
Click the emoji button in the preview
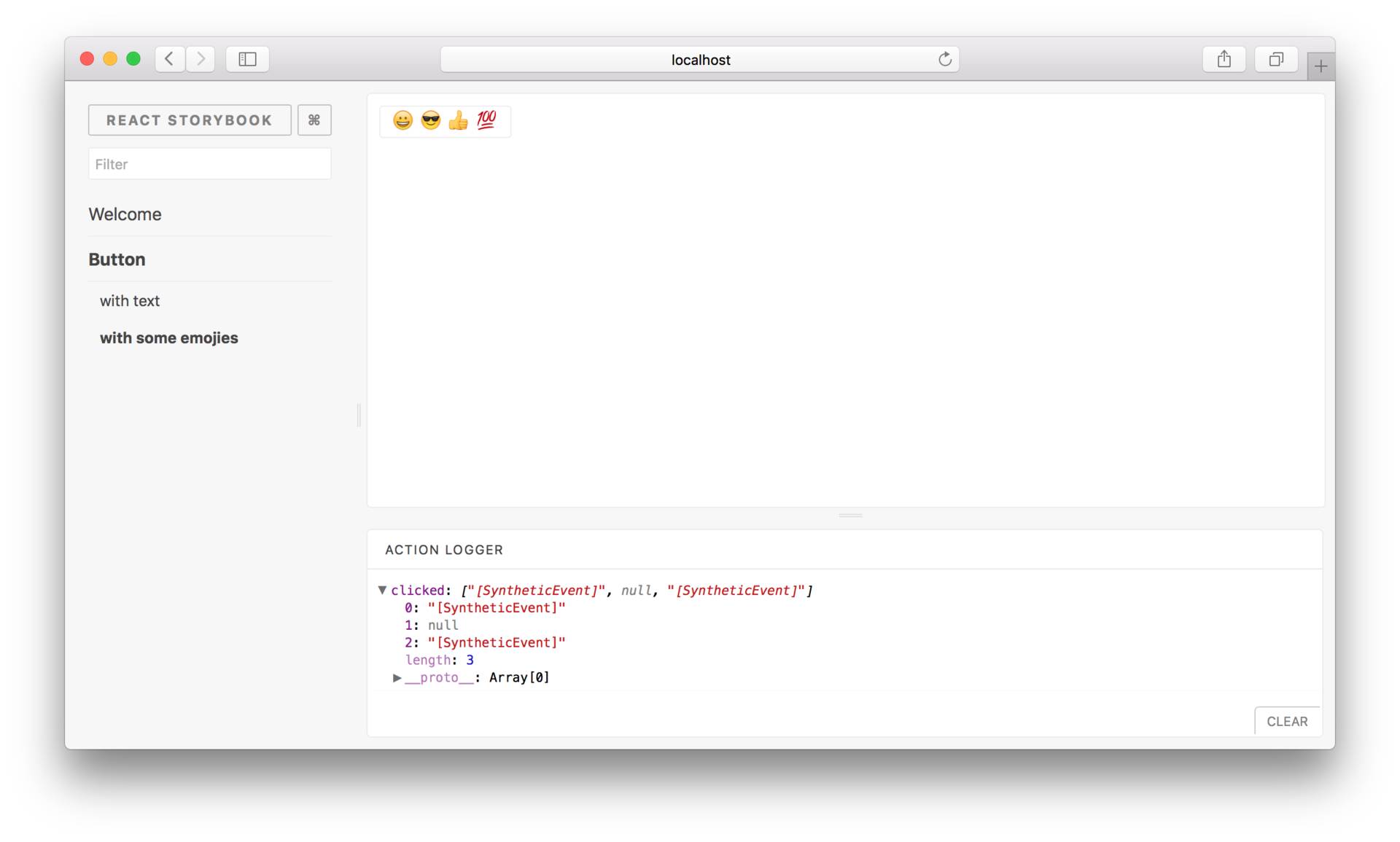point(445,120)
